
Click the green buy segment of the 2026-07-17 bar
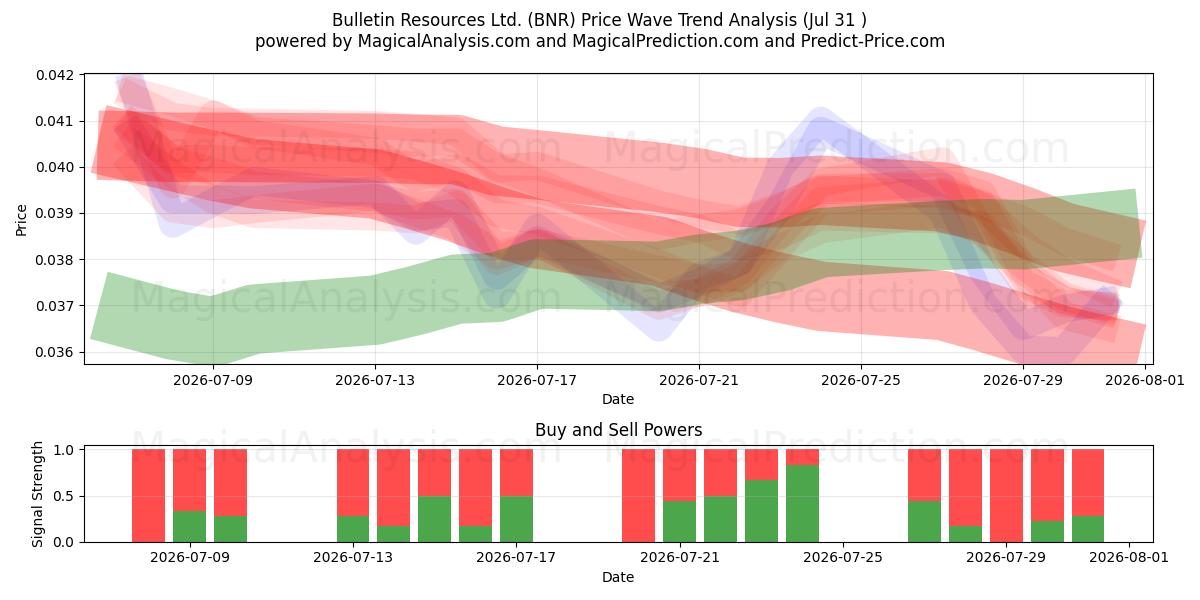pyautogui.click(x=516, y=519)
